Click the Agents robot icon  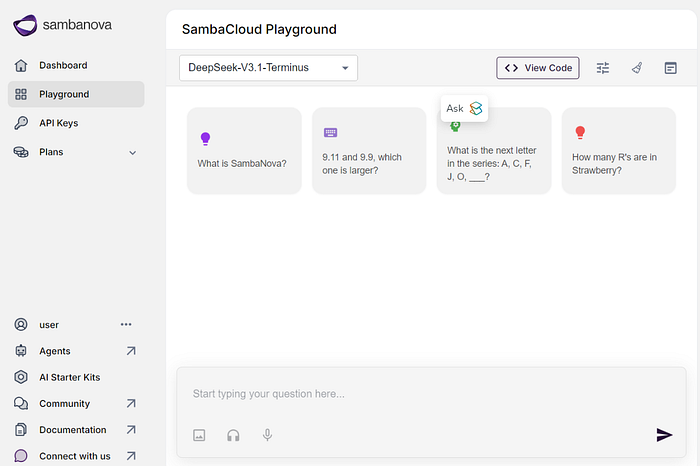21,351
